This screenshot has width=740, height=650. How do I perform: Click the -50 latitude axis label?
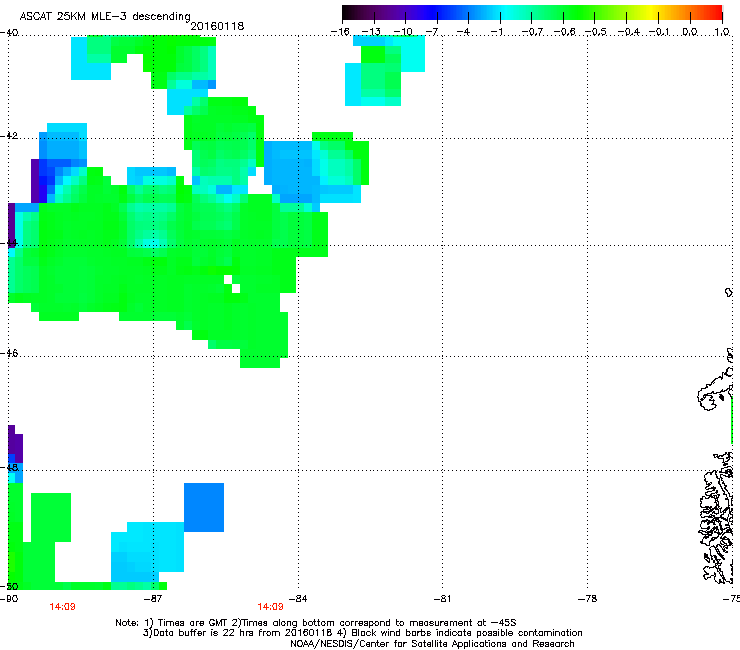(x=9, y=586)
